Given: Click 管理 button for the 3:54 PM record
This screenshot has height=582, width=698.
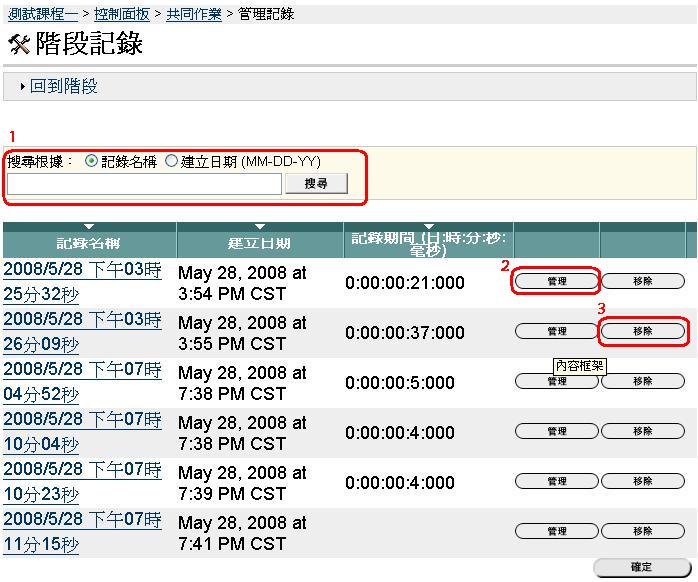Looking at the screenshot, I should pos(557,282).
